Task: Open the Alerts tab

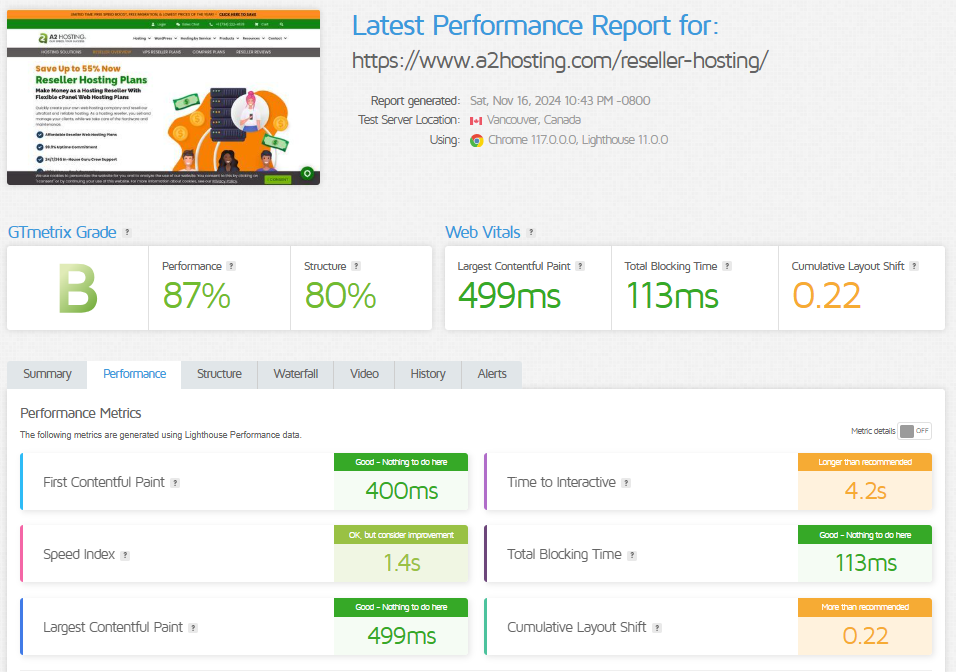Action: [492, 374]
